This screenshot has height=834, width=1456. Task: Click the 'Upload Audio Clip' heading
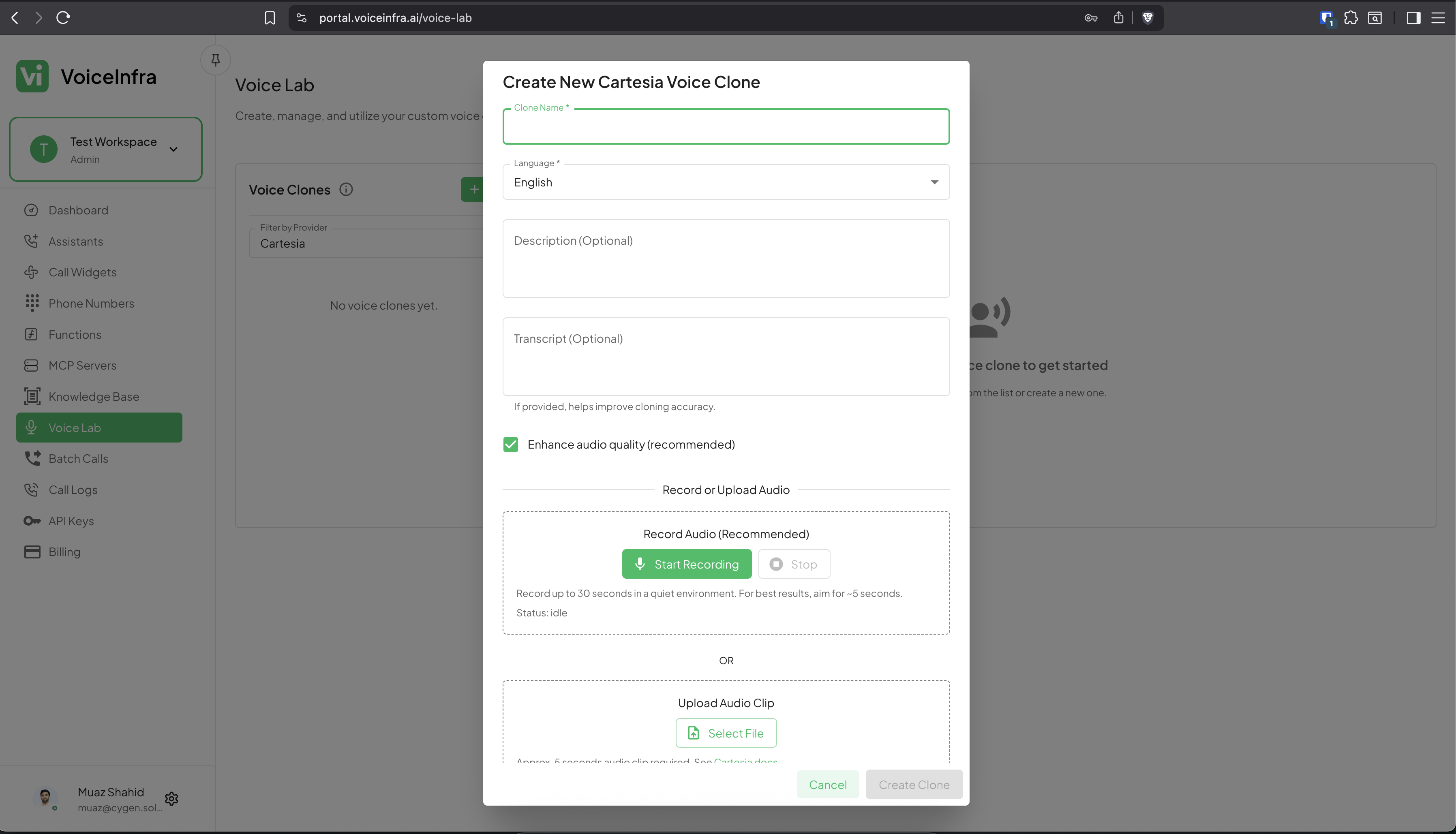(x=726, y=703)
